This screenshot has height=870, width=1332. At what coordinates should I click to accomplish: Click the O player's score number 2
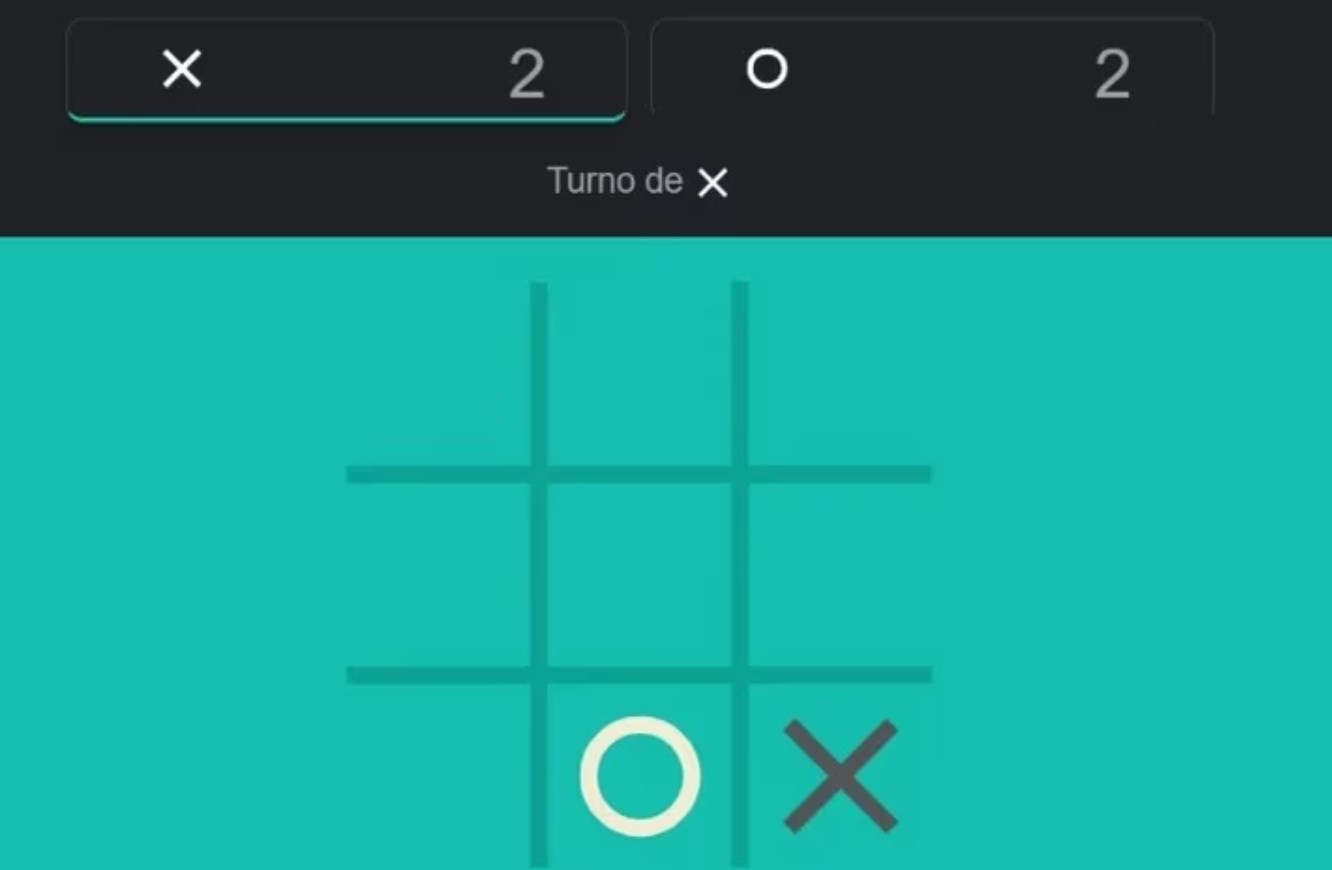(1112, 74)
